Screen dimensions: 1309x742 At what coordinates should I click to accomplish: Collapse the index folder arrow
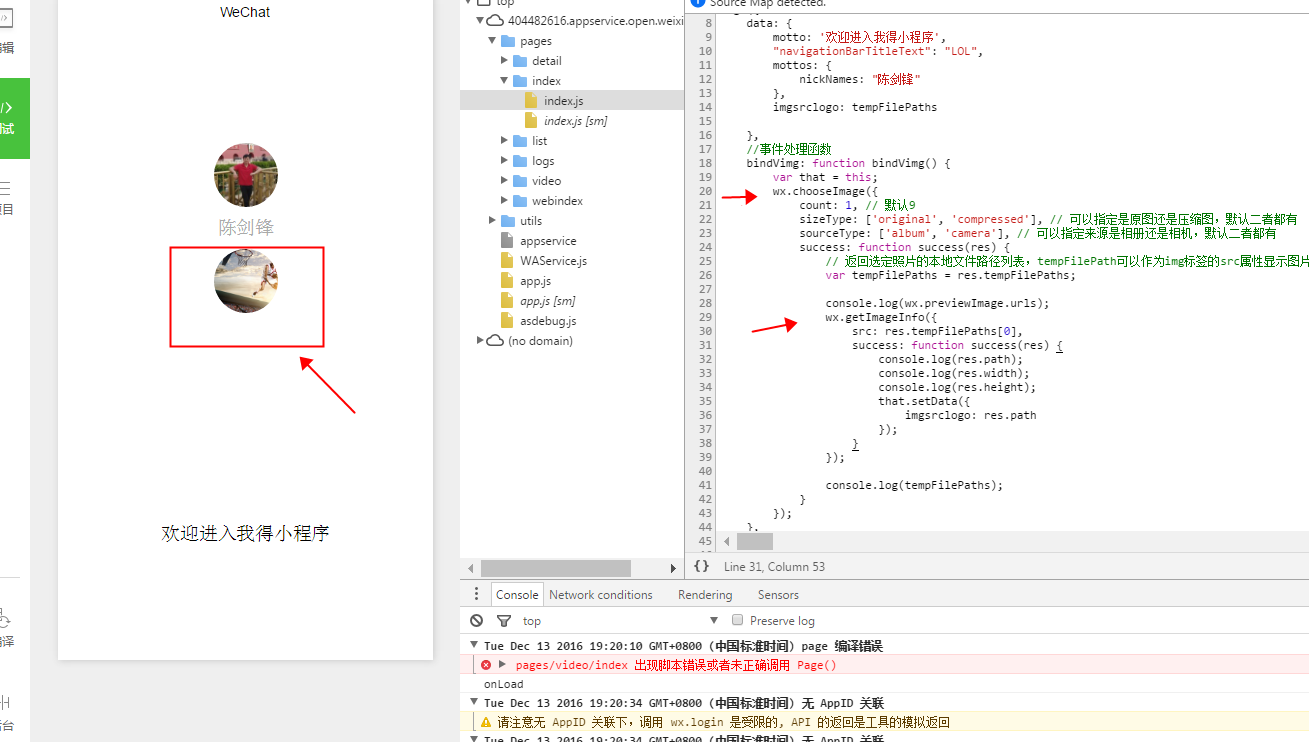click(x=505, y=81)
